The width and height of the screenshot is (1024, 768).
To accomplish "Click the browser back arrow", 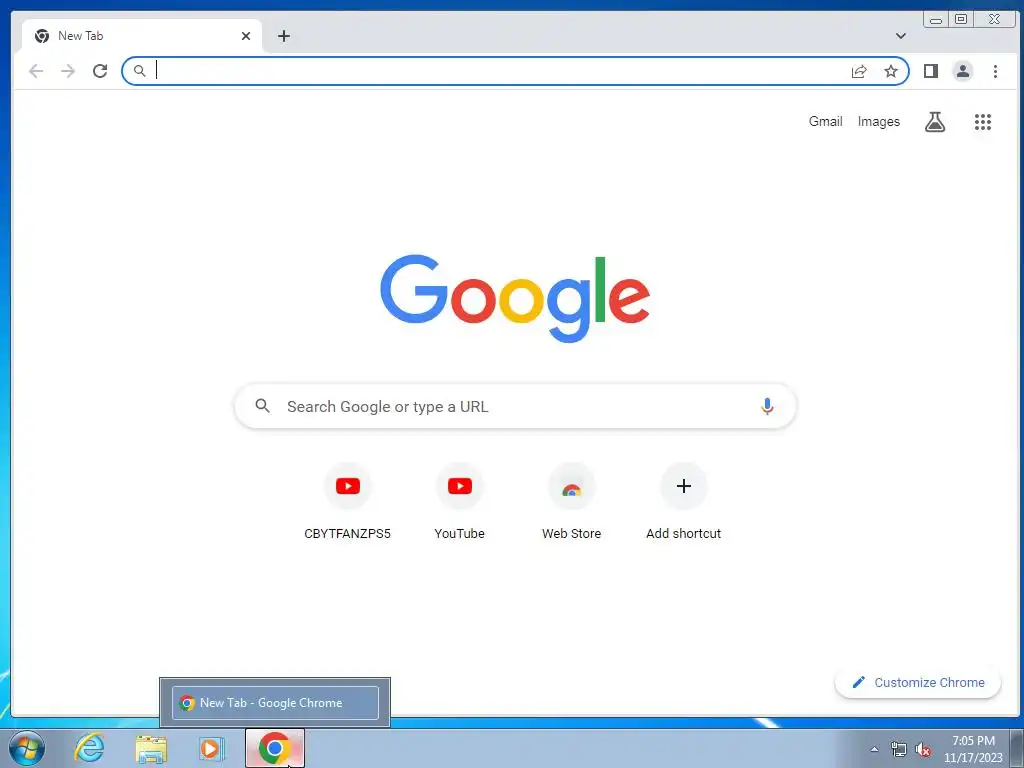I will point(36,71).
